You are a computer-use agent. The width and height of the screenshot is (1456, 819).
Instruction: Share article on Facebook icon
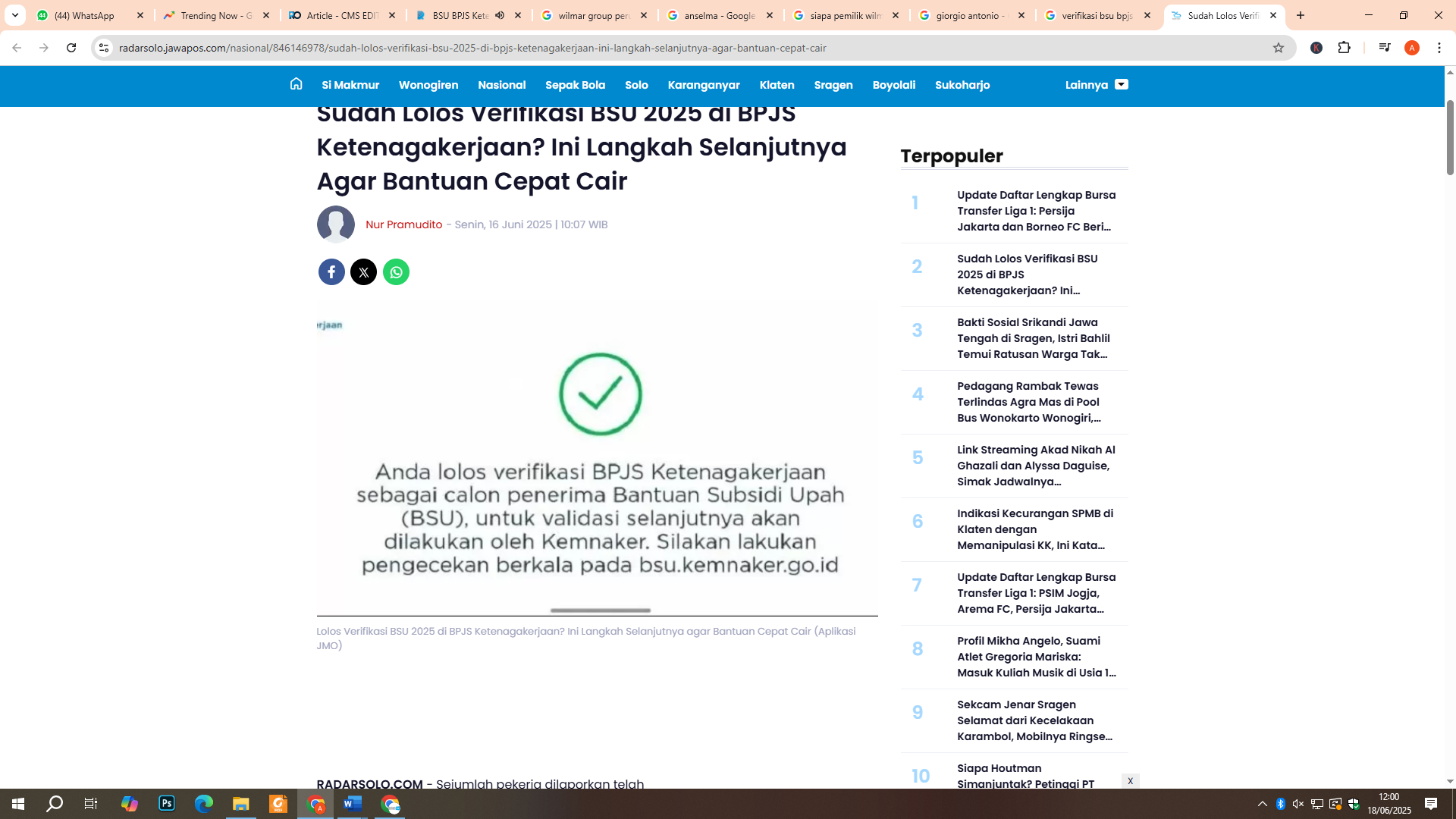click(x=331, y=271)
